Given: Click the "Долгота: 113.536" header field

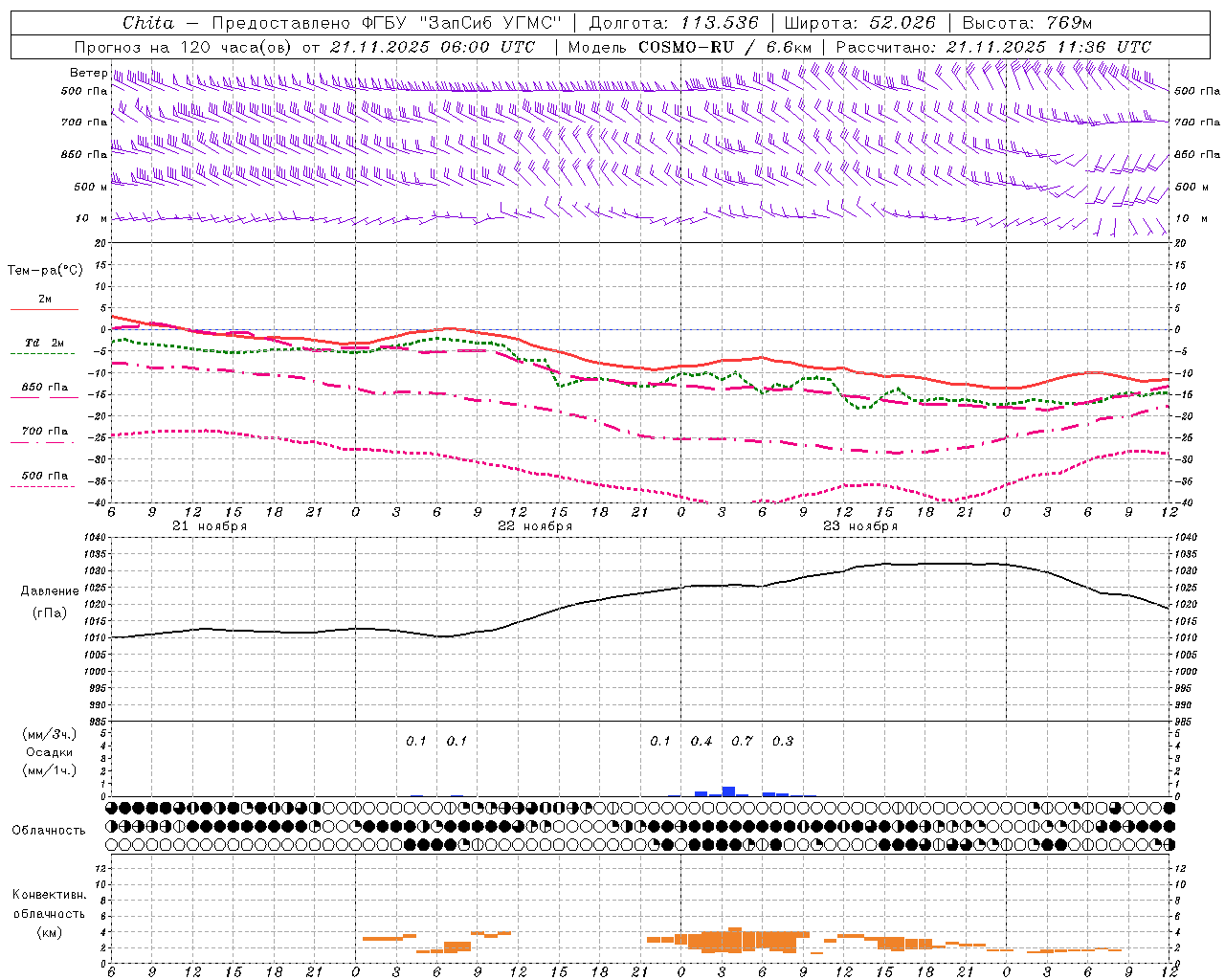Looking at the screenshot, I should (x=674, y=23).
